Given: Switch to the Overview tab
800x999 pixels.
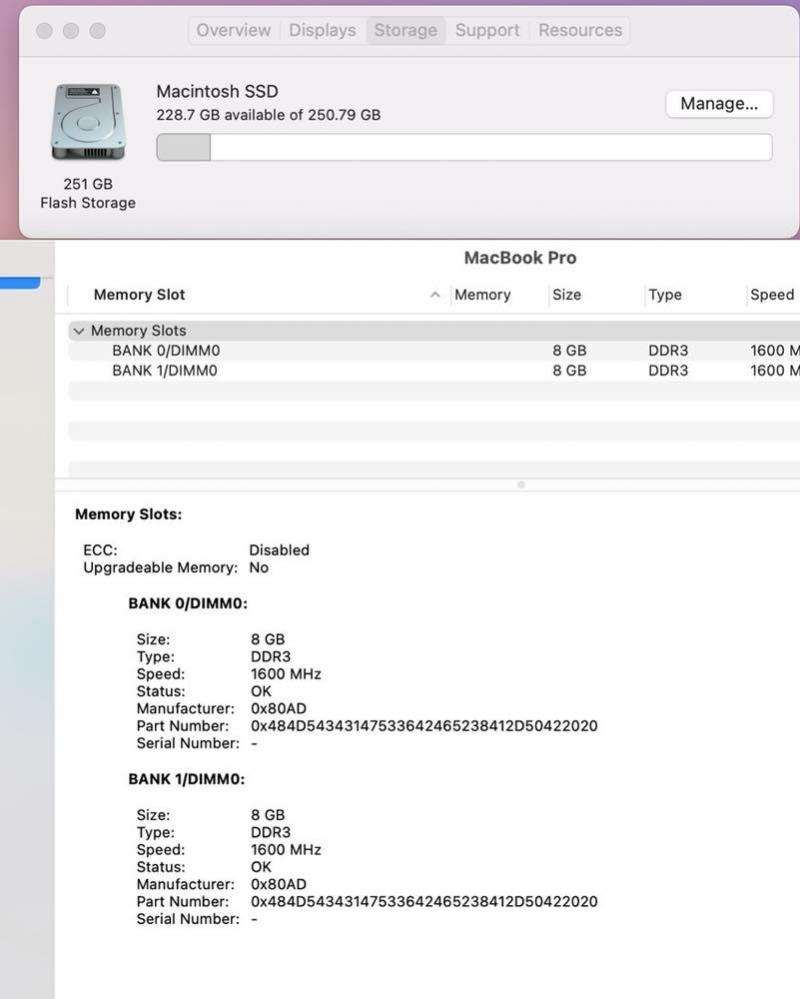Looking at the screenshot, I should click(x=233, y=30).
